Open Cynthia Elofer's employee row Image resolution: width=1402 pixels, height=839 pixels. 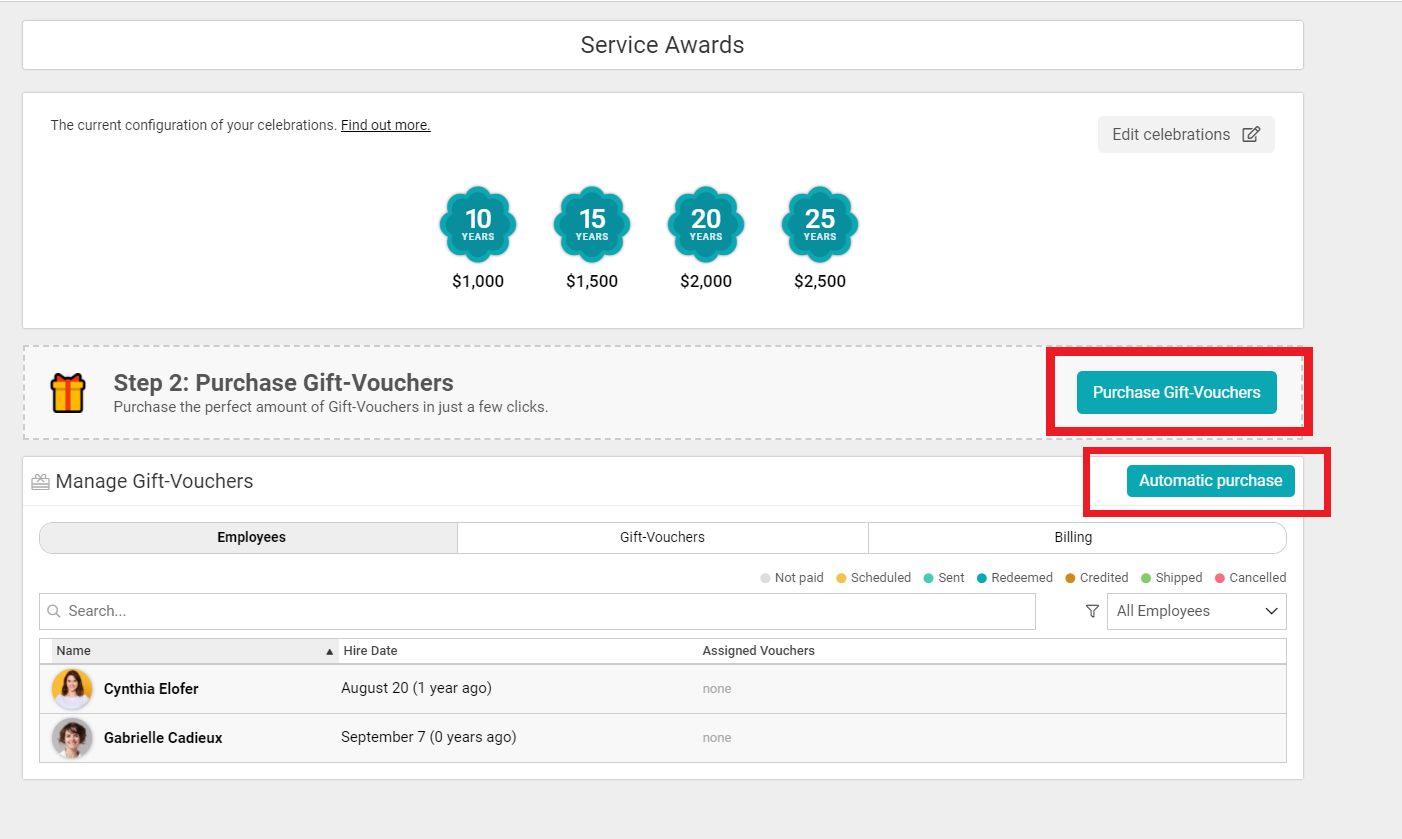tap(151, 689)
